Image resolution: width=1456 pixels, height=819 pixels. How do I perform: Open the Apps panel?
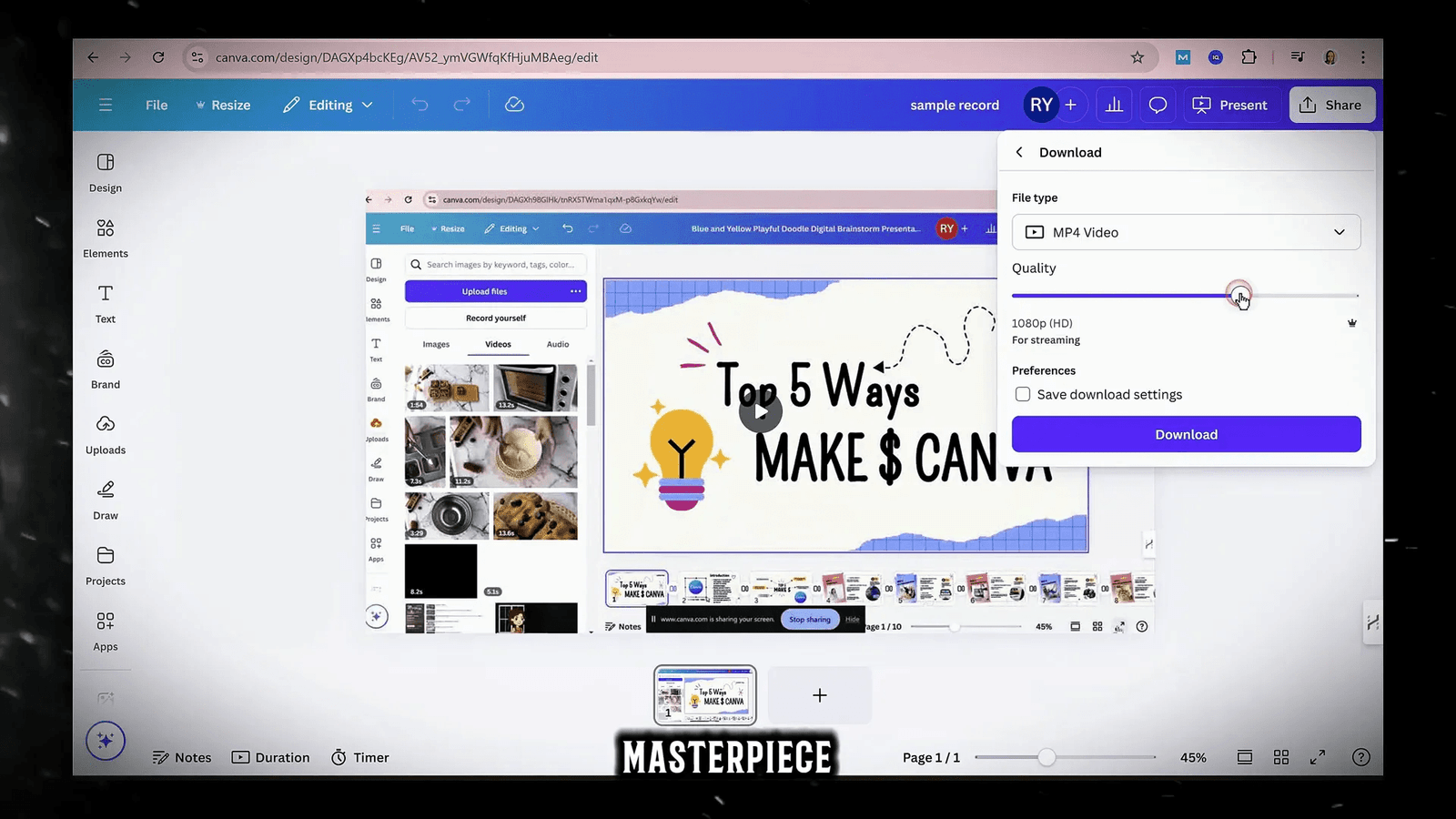(x=106, y=631)
